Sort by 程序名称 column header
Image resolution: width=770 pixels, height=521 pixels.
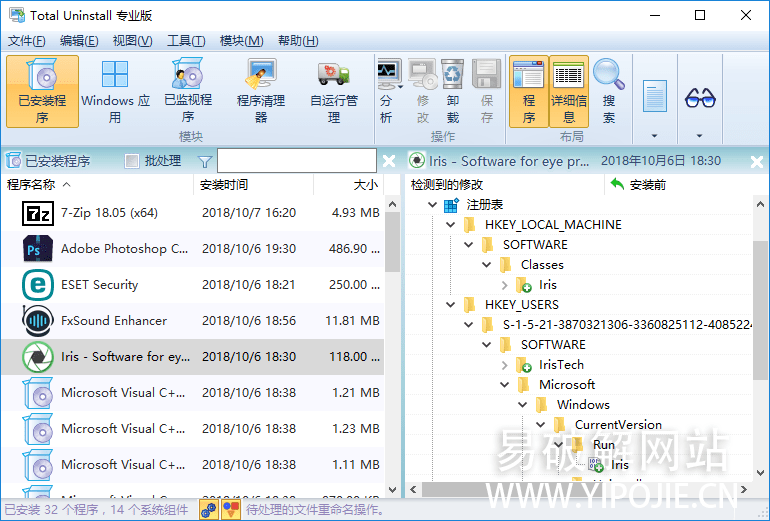click(x=97, y=185)
